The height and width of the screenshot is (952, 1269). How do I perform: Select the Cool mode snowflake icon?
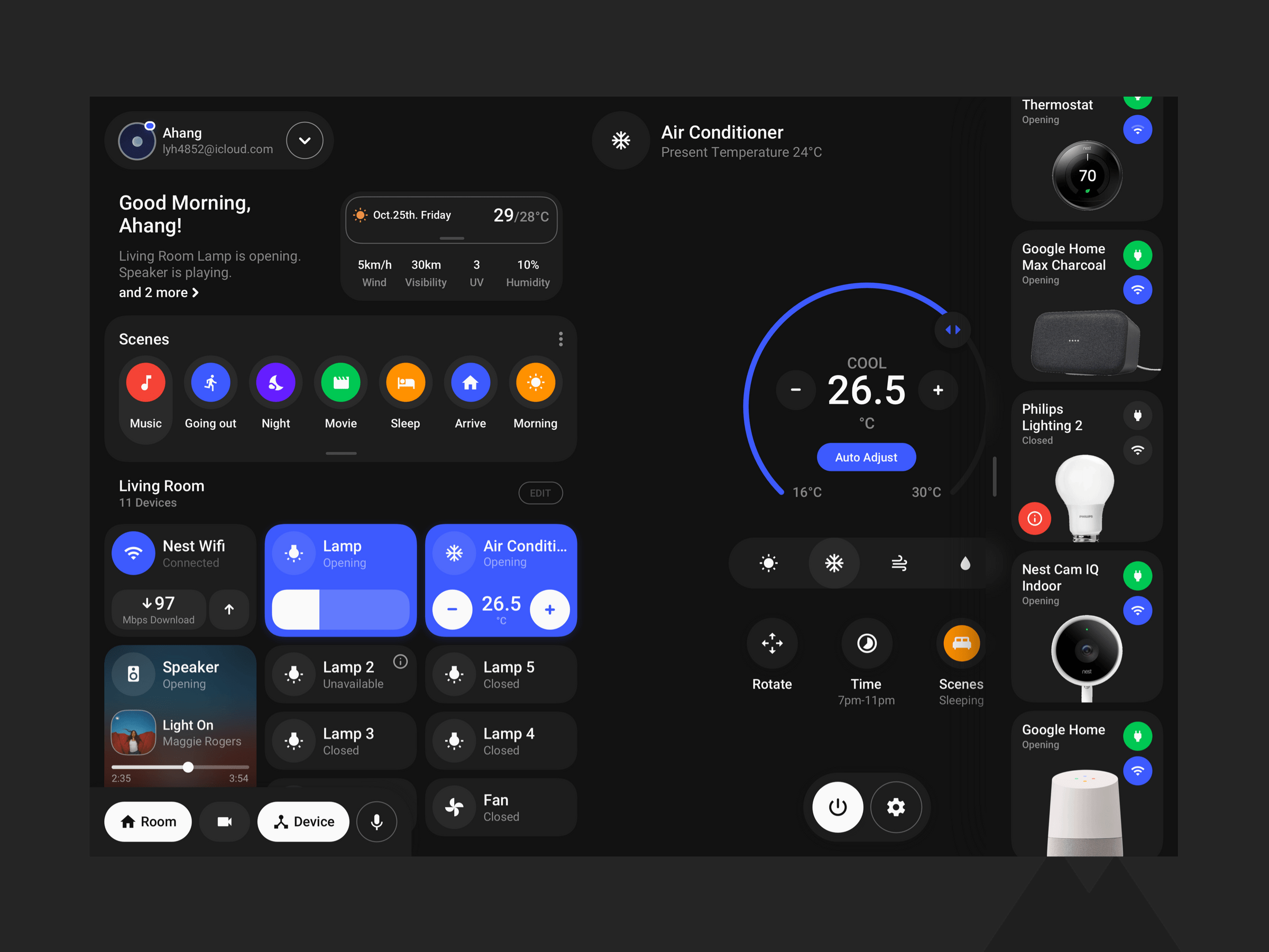point(833,563)
